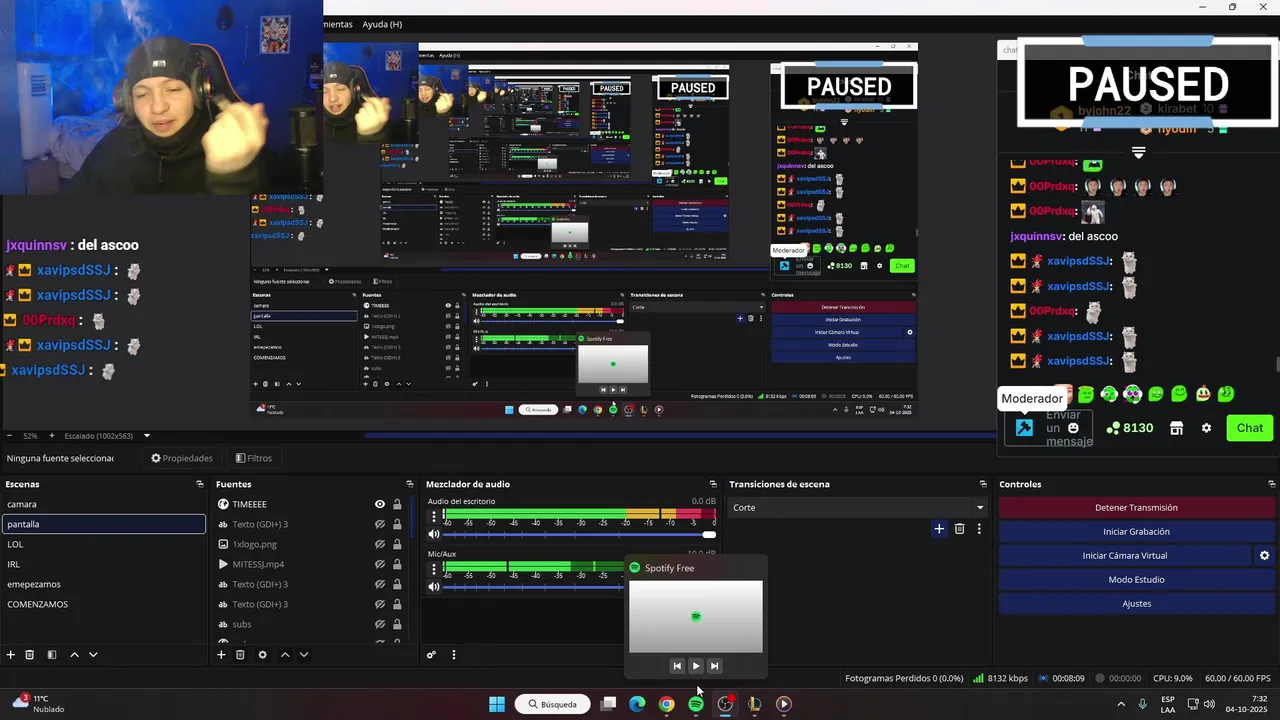Open the Ayuda (H) menu

click(x=382, y=24)
